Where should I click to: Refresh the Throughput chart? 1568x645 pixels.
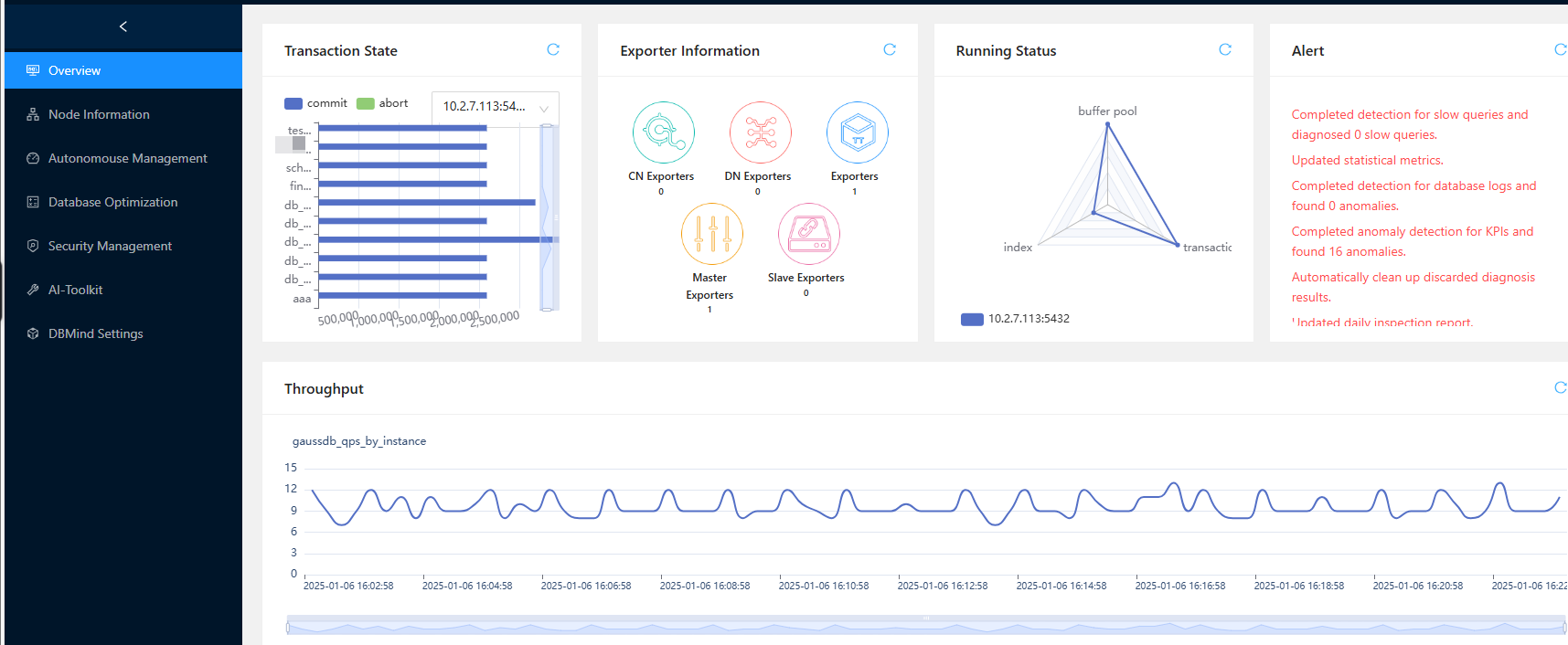pos(1560,388)
